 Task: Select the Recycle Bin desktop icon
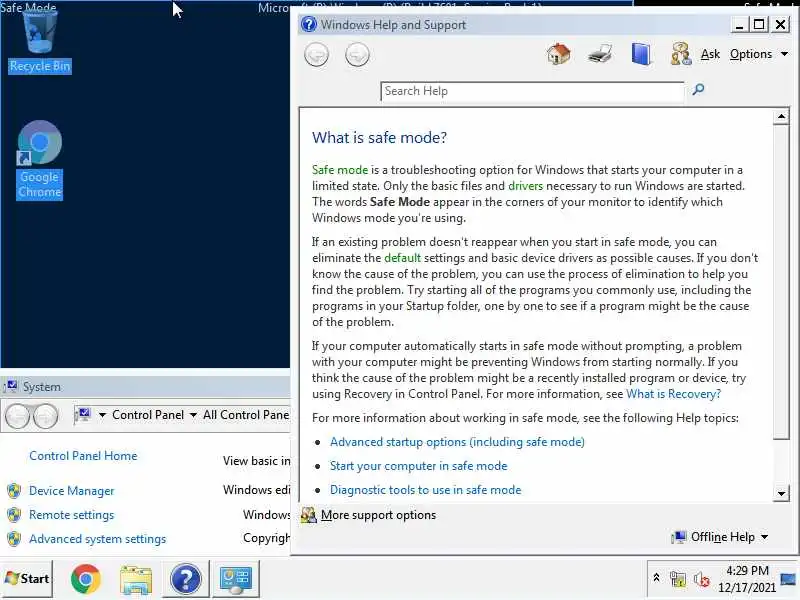40,42
